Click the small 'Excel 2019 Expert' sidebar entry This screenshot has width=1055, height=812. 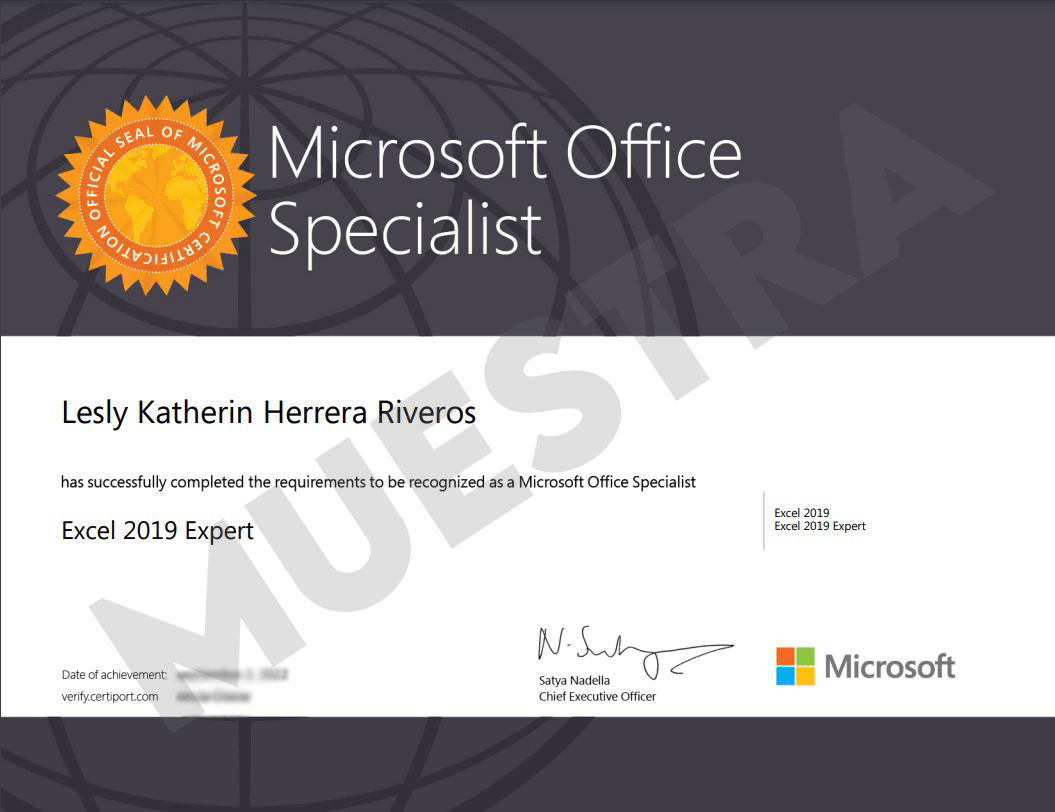click(x=820, y=526)
